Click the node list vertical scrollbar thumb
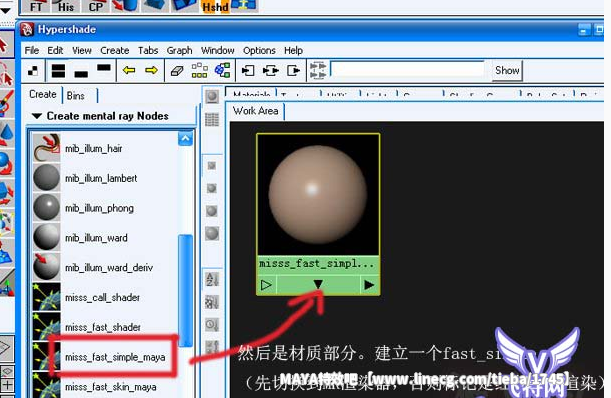Screen dimensions: 611x398 tap(185, 290)
